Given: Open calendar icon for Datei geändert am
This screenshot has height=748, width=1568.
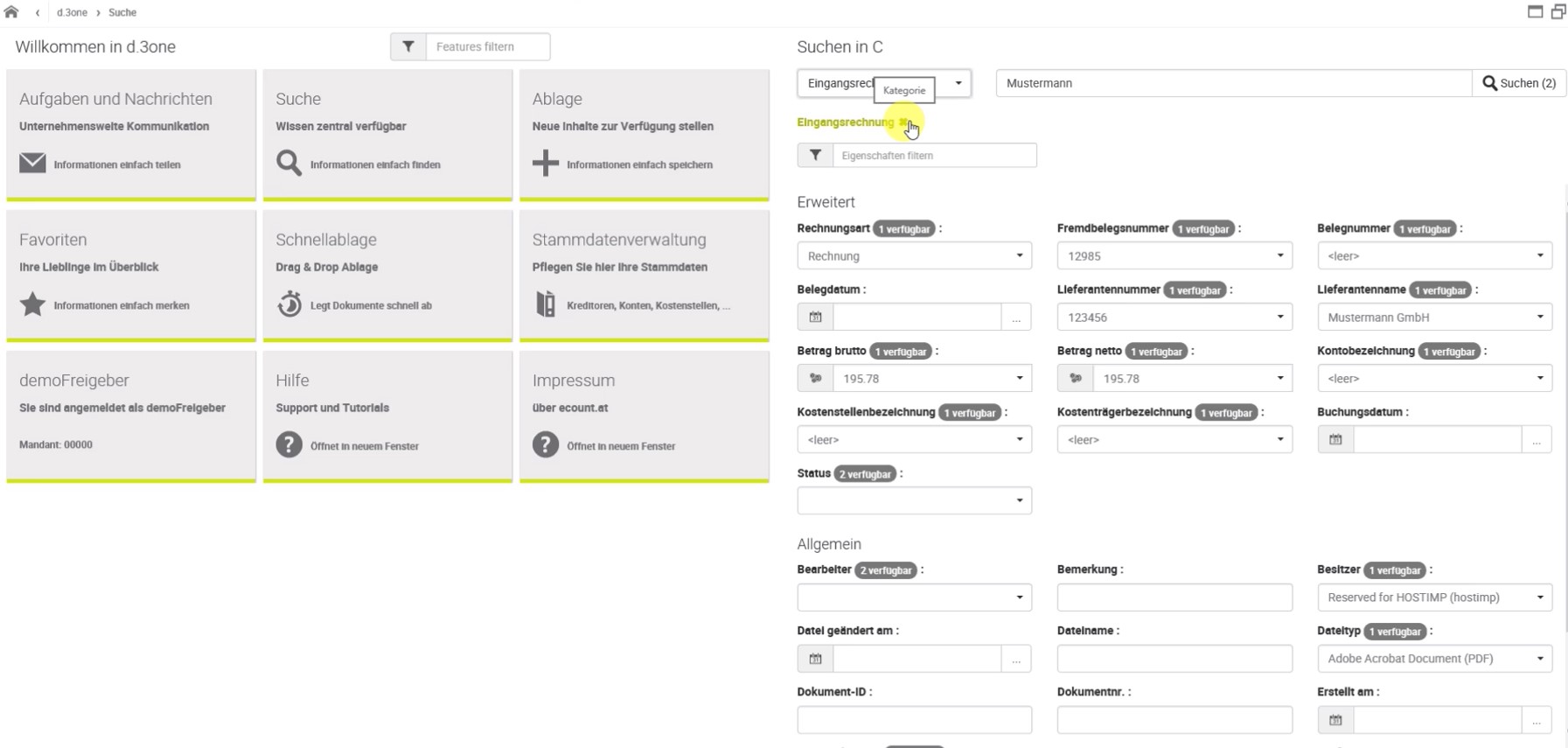Looking at the screenshot, I should (815, 658).
